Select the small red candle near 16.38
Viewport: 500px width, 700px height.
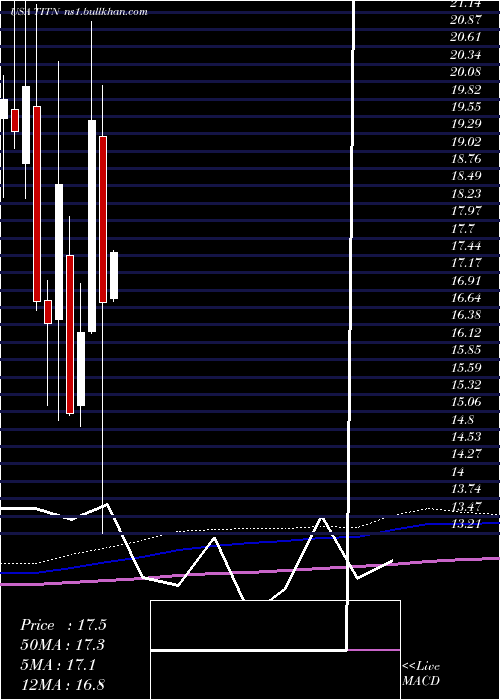(48, 312)
